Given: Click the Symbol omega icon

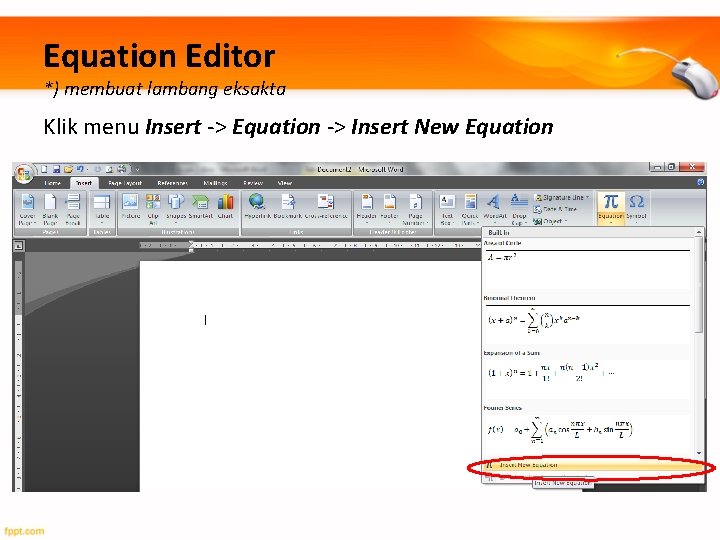Looking at the screenshot, I should click(636, 202).
